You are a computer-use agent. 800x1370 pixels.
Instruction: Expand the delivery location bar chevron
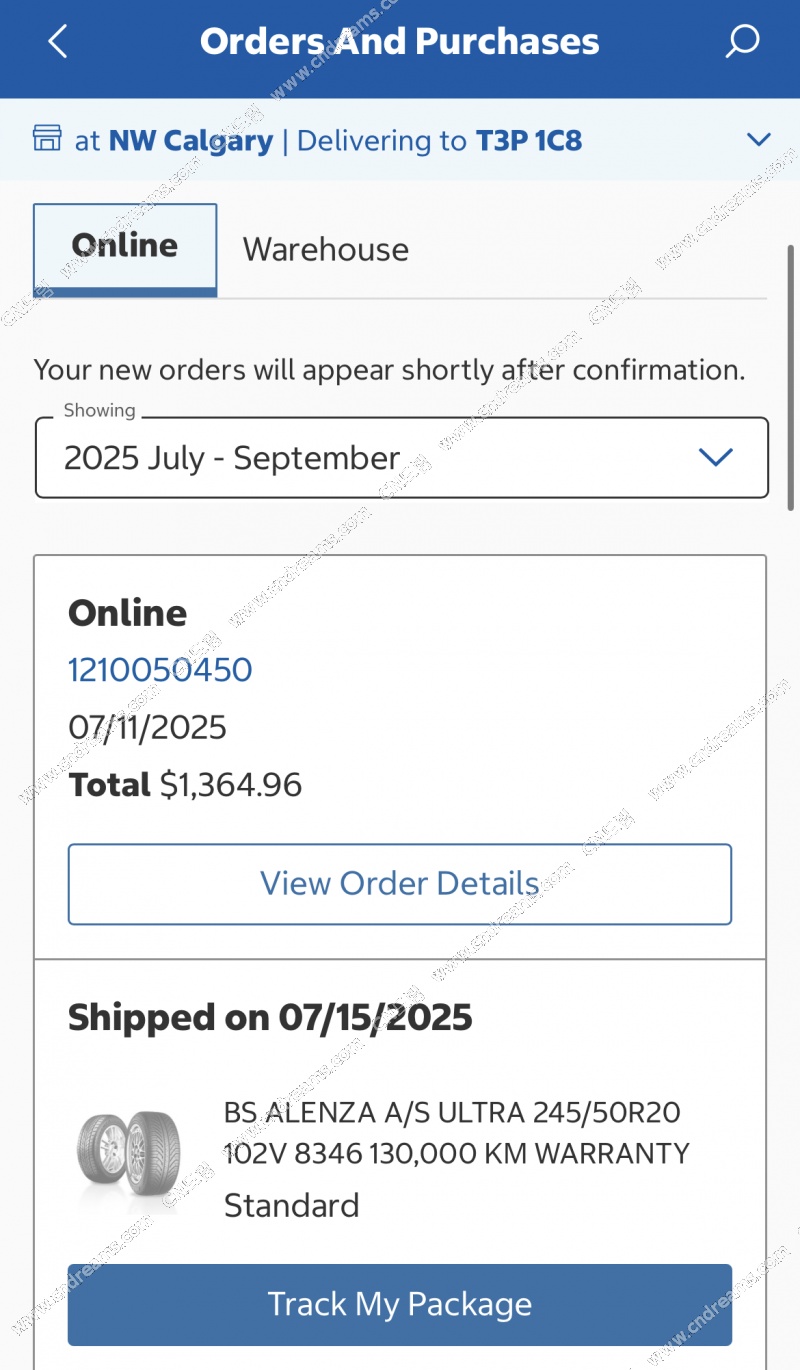coord(759,140)
